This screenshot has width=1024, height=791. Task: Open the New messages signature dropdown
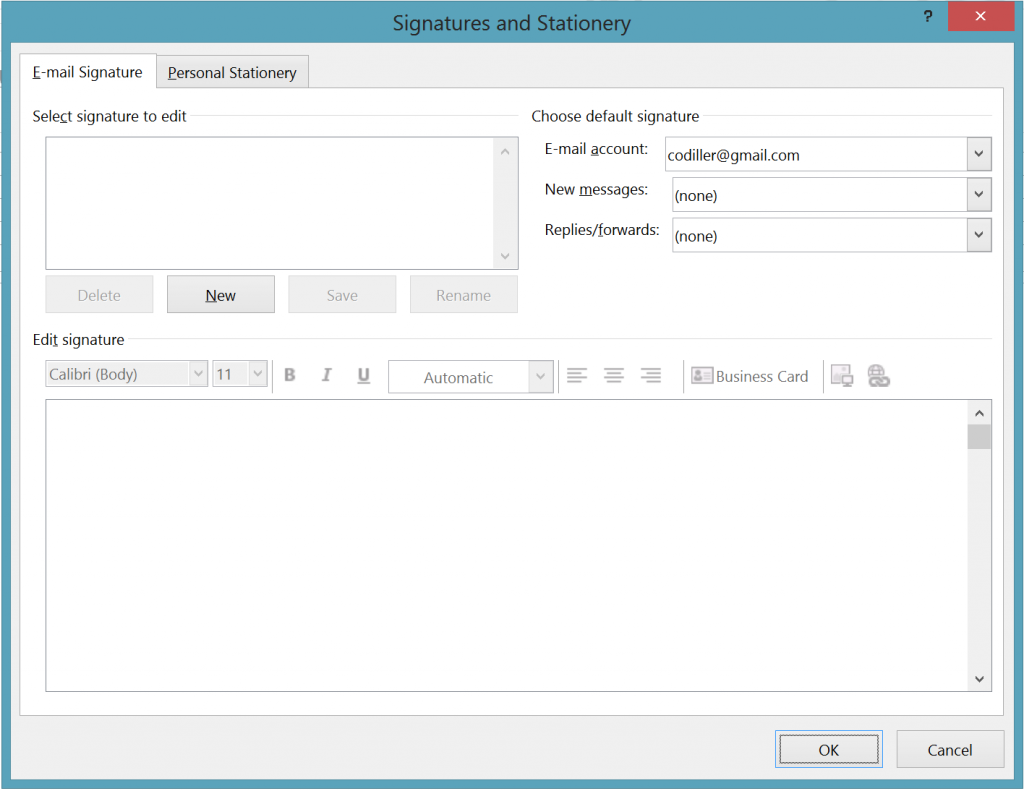[978, 194]
